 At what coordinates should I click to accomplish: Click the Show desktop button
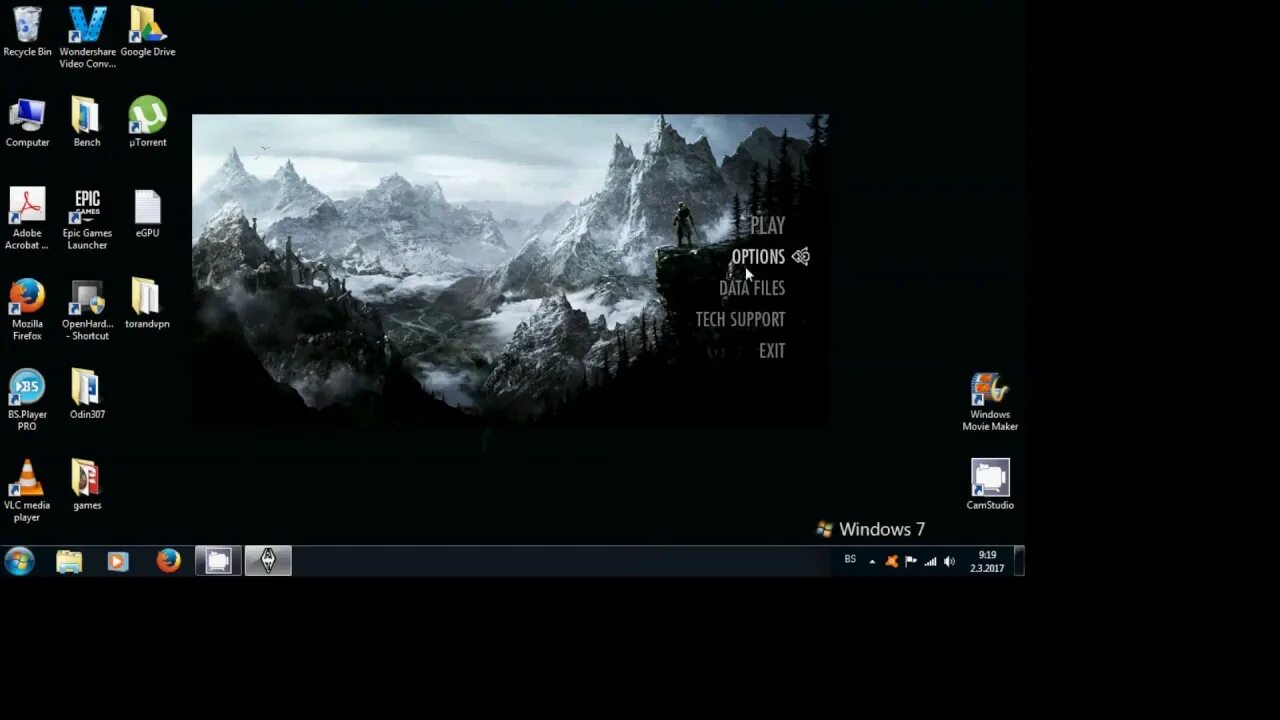click(1019, 561)
